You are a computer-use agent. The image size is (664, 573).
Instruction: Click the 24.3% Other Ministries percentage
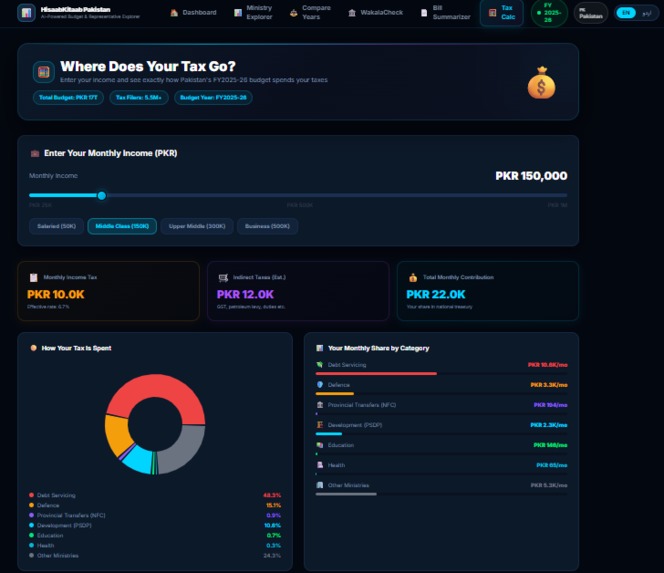tap(272, 556)
